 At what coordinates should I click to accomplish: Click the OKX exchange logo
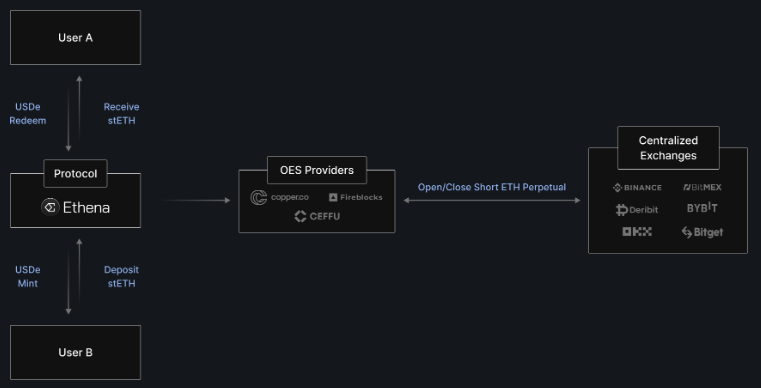pos(637,232)
